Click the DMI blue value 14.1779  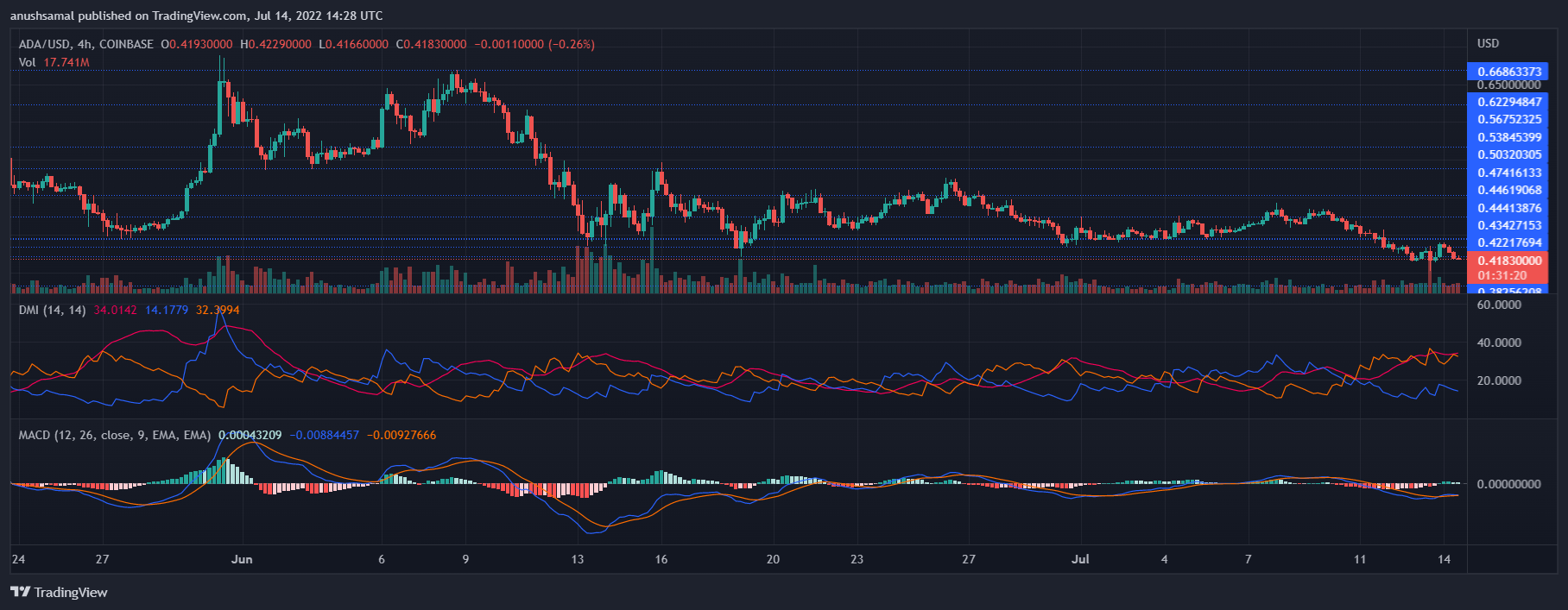167,310
